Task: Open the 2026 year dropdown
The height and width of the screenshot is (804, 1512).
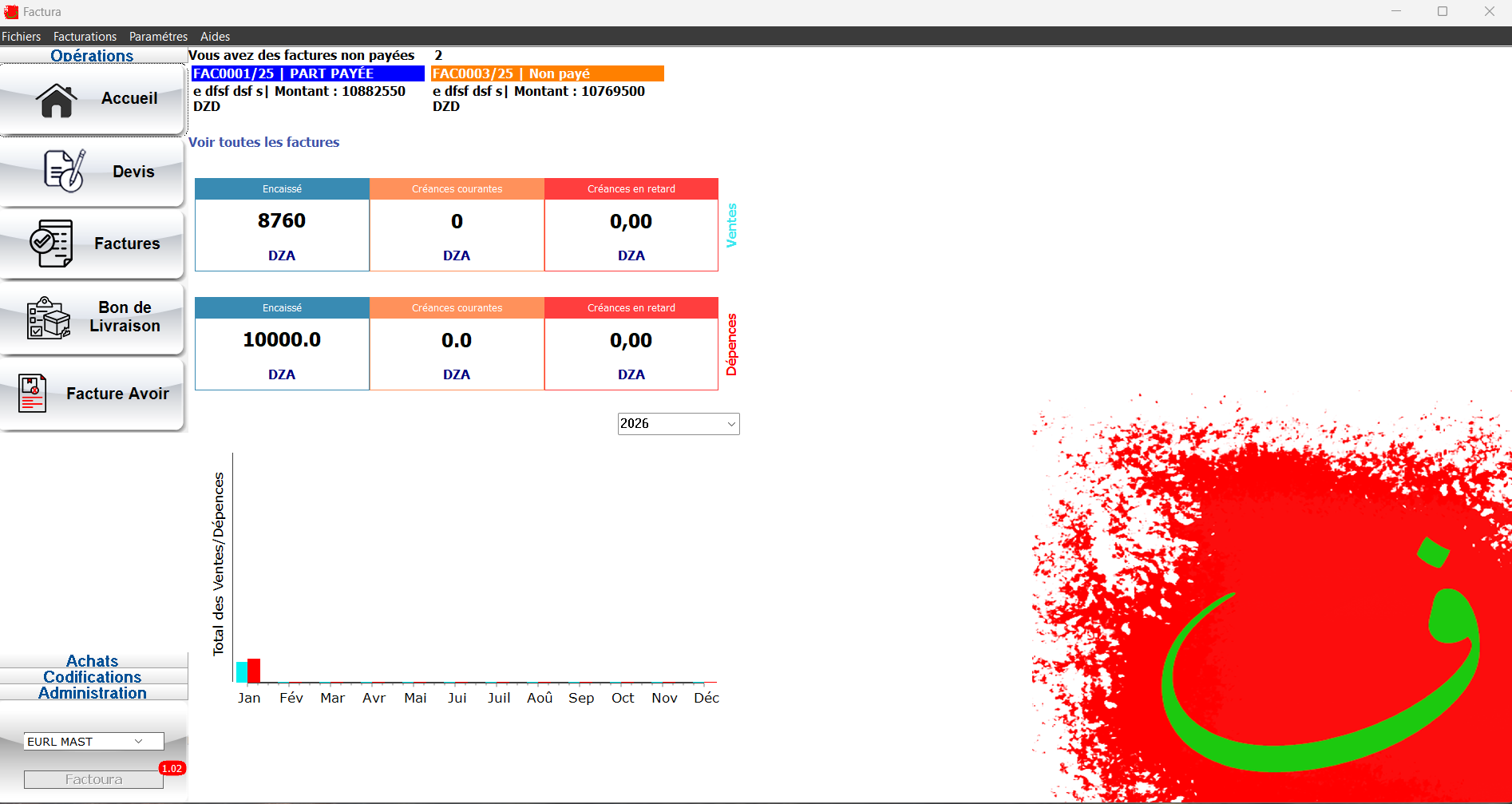Action: (678, 424)
